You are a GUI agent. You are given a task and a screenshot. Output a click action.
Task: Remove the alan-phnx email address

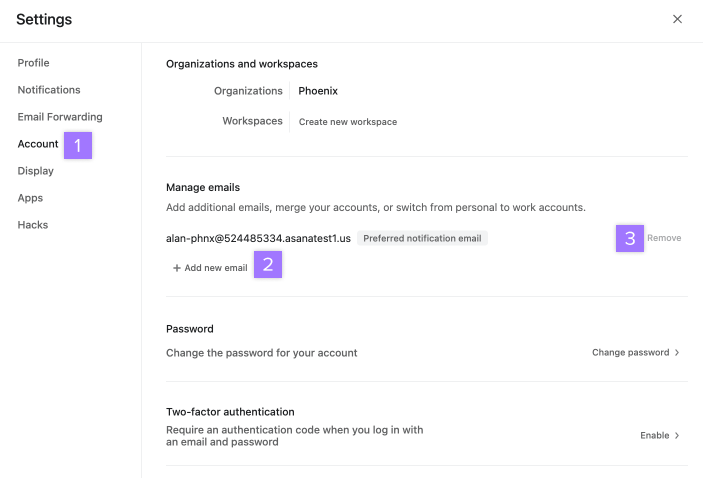point(664,238)
